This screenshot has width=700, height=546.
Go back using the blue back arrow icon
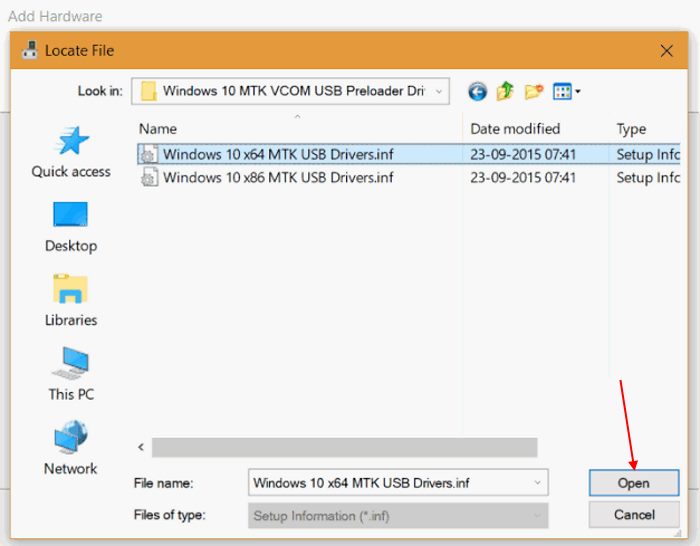pos(477,92)
